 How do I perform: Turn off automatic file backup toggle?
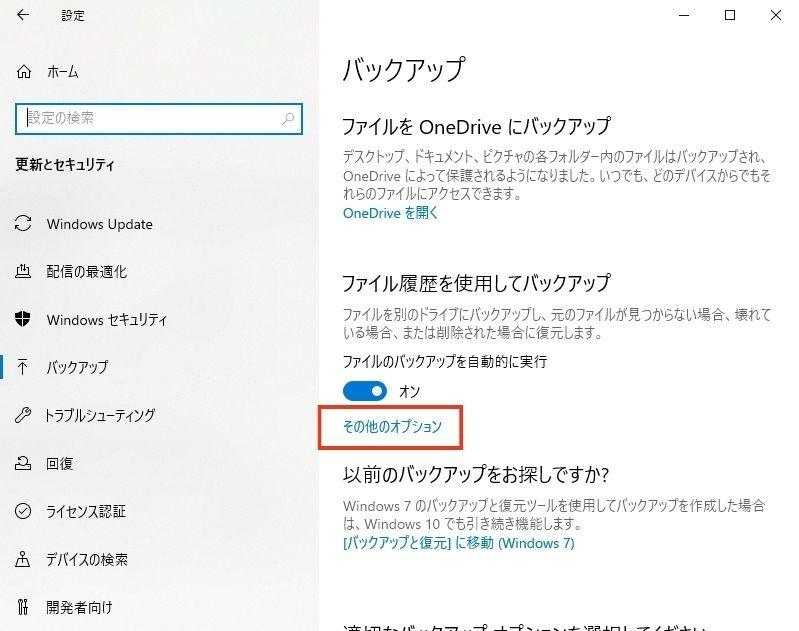tap(365, 391)
